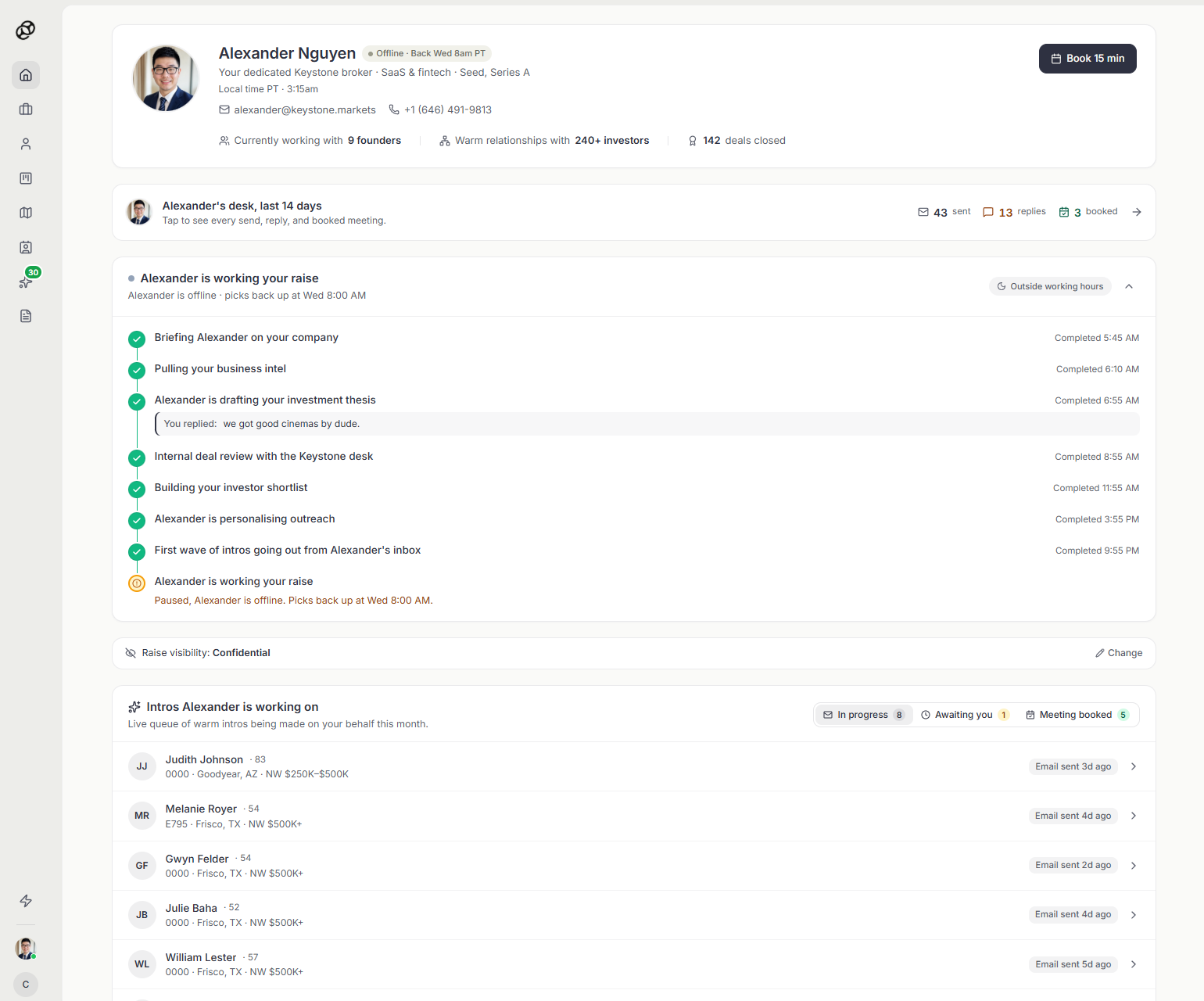Click the JJ avatar for Judith Johnson

pos(142,766)
